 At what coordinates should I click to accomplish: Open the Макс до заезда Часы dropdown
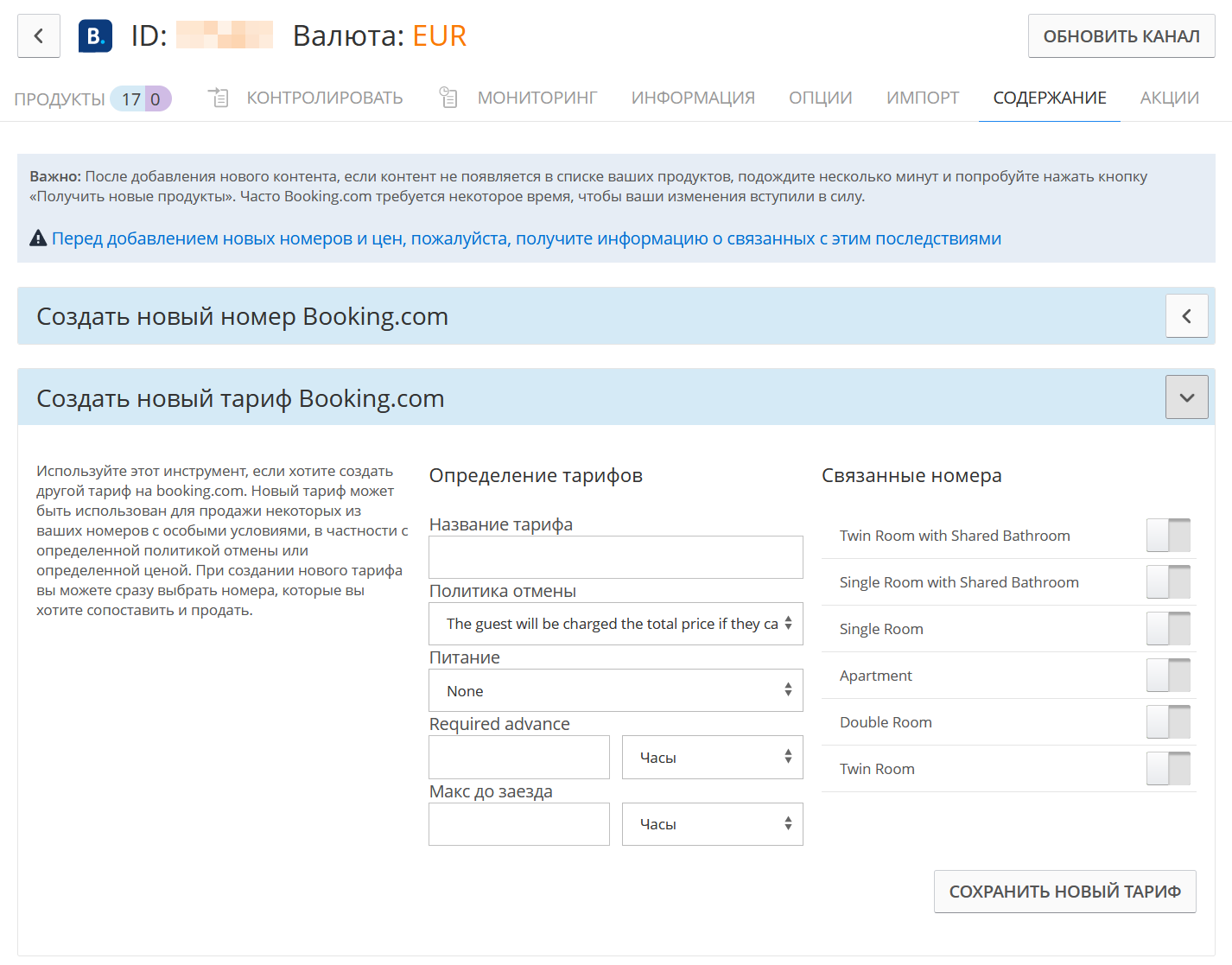click(x=713, y=824)
